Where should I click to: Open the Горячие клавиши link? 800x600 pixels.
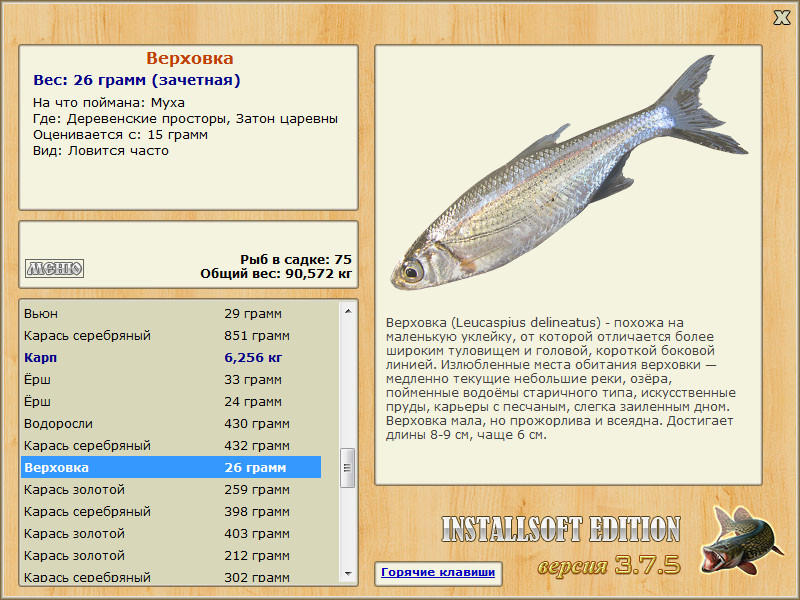(438, 572)
